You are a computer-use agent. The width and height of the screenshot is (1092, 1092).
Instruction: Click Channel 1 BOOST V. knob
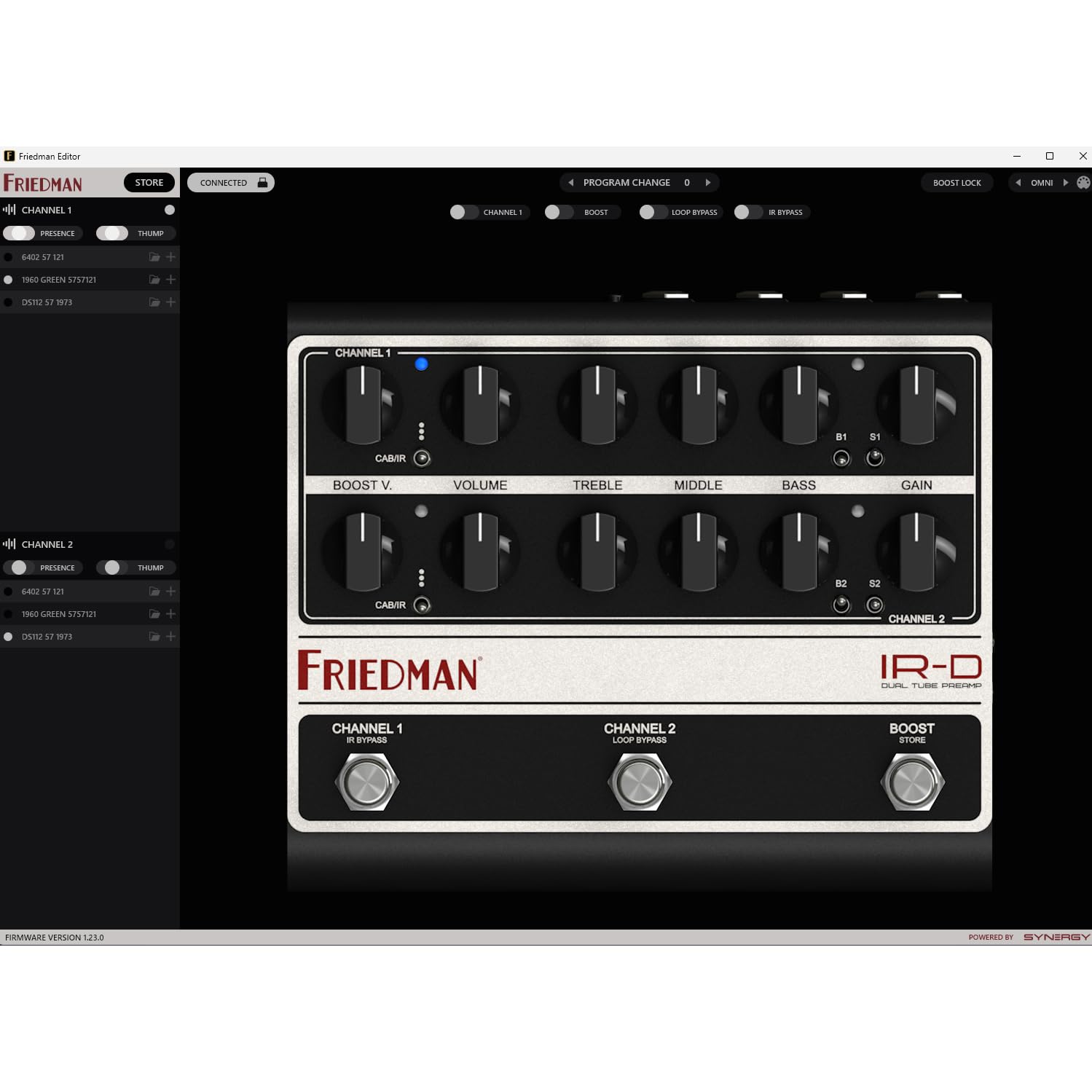coord(363,405)
